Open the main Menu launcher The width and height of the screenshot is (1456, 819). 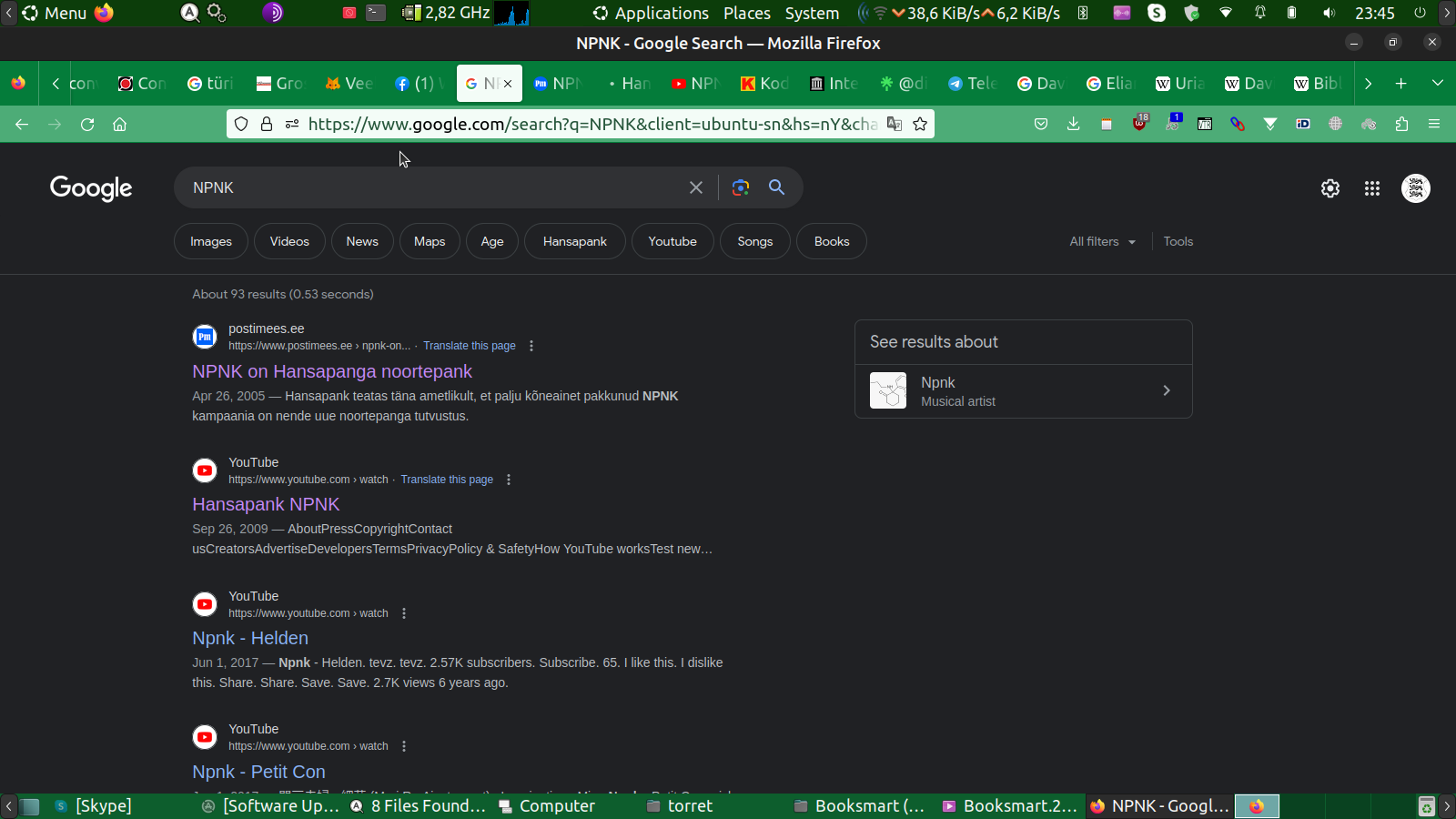[x=55, y=13]
